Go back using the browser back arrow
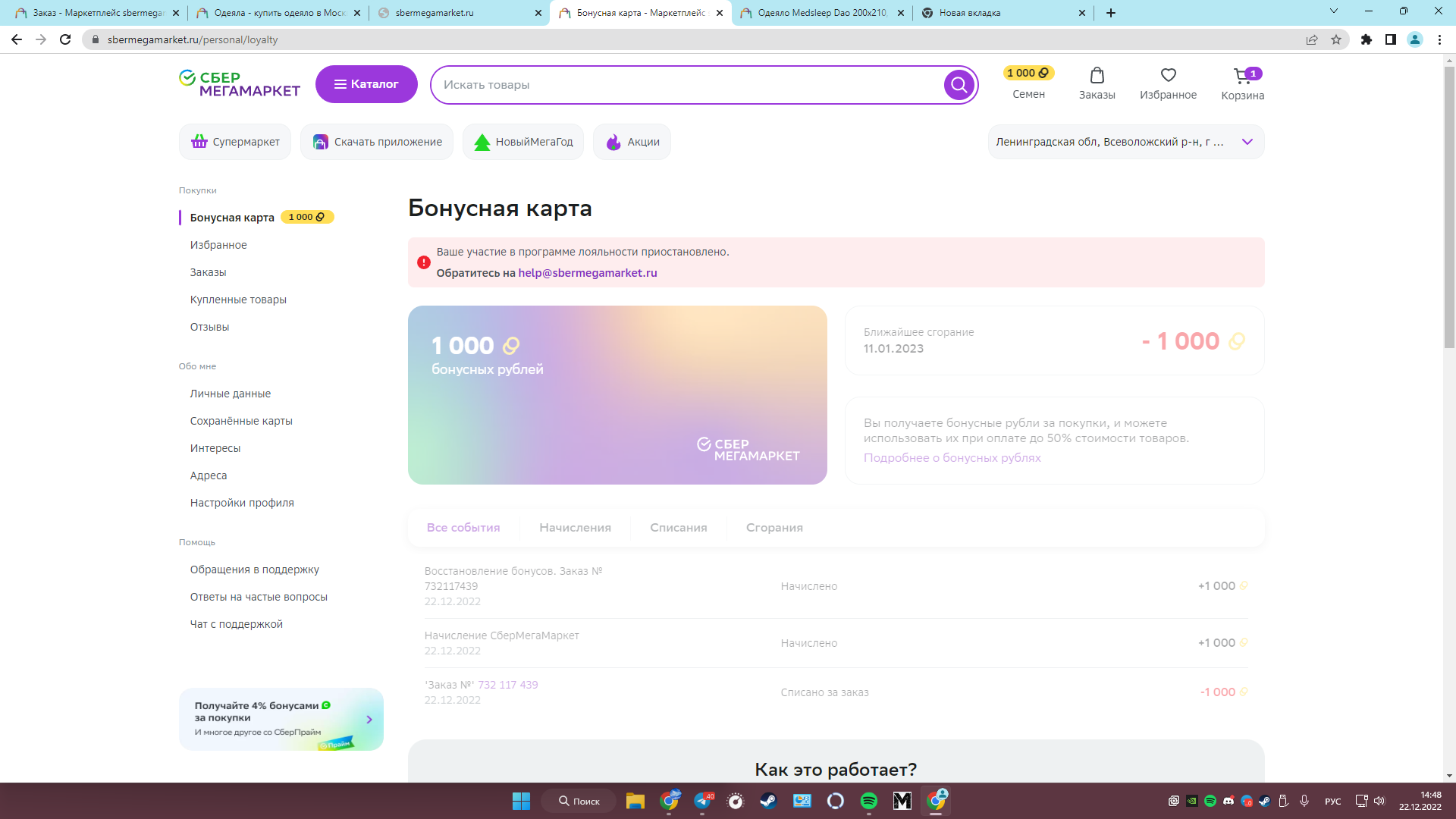This screenshot has height=819, width=1456. click(x=17, y=39)
